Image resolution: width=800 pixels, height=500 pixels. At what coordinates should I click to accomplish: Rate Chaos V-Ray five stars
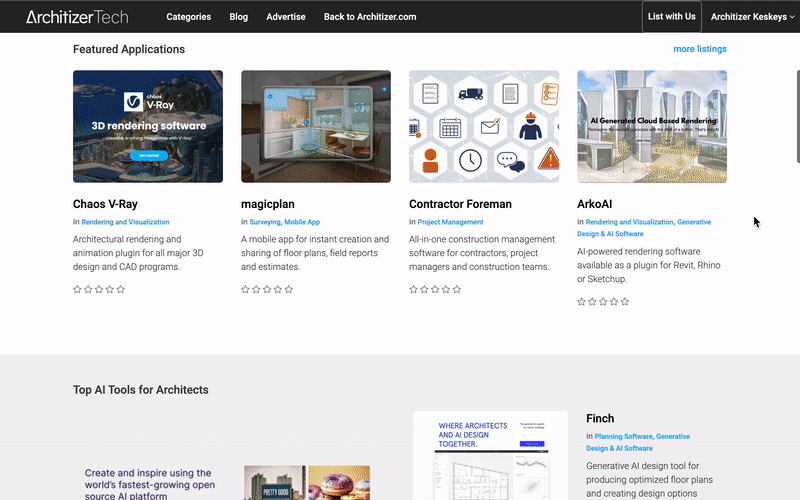[120, 289]
